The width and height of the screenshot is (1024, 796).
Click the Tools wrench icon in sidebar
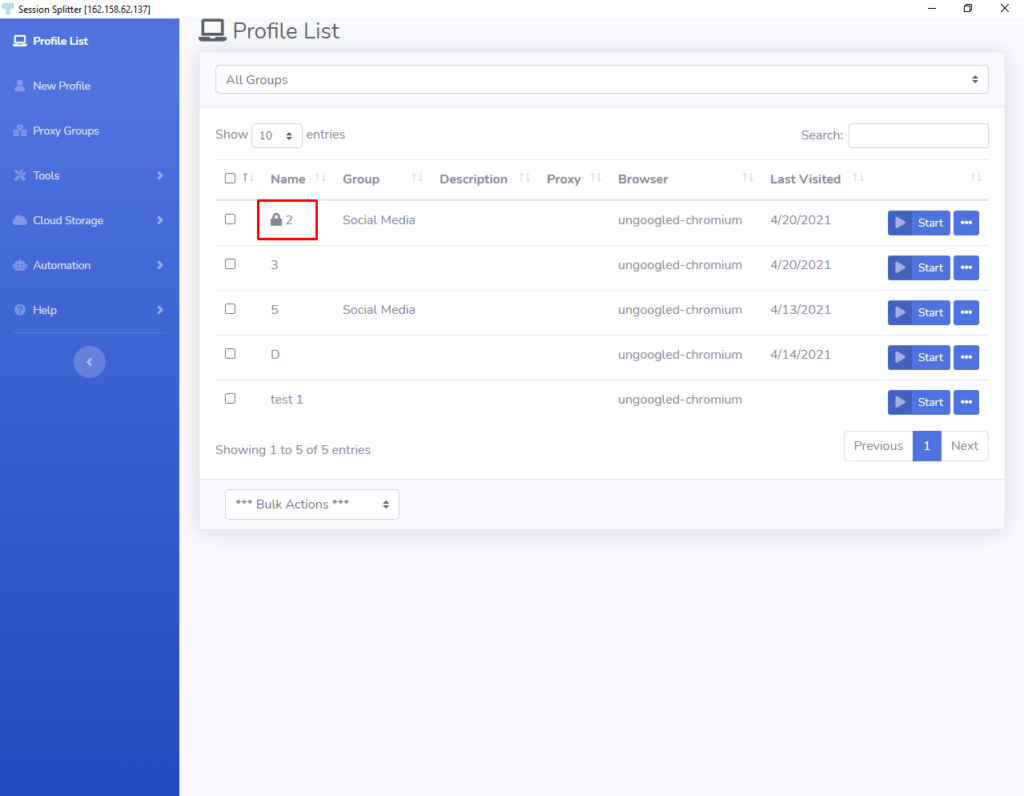pos(20,176)
